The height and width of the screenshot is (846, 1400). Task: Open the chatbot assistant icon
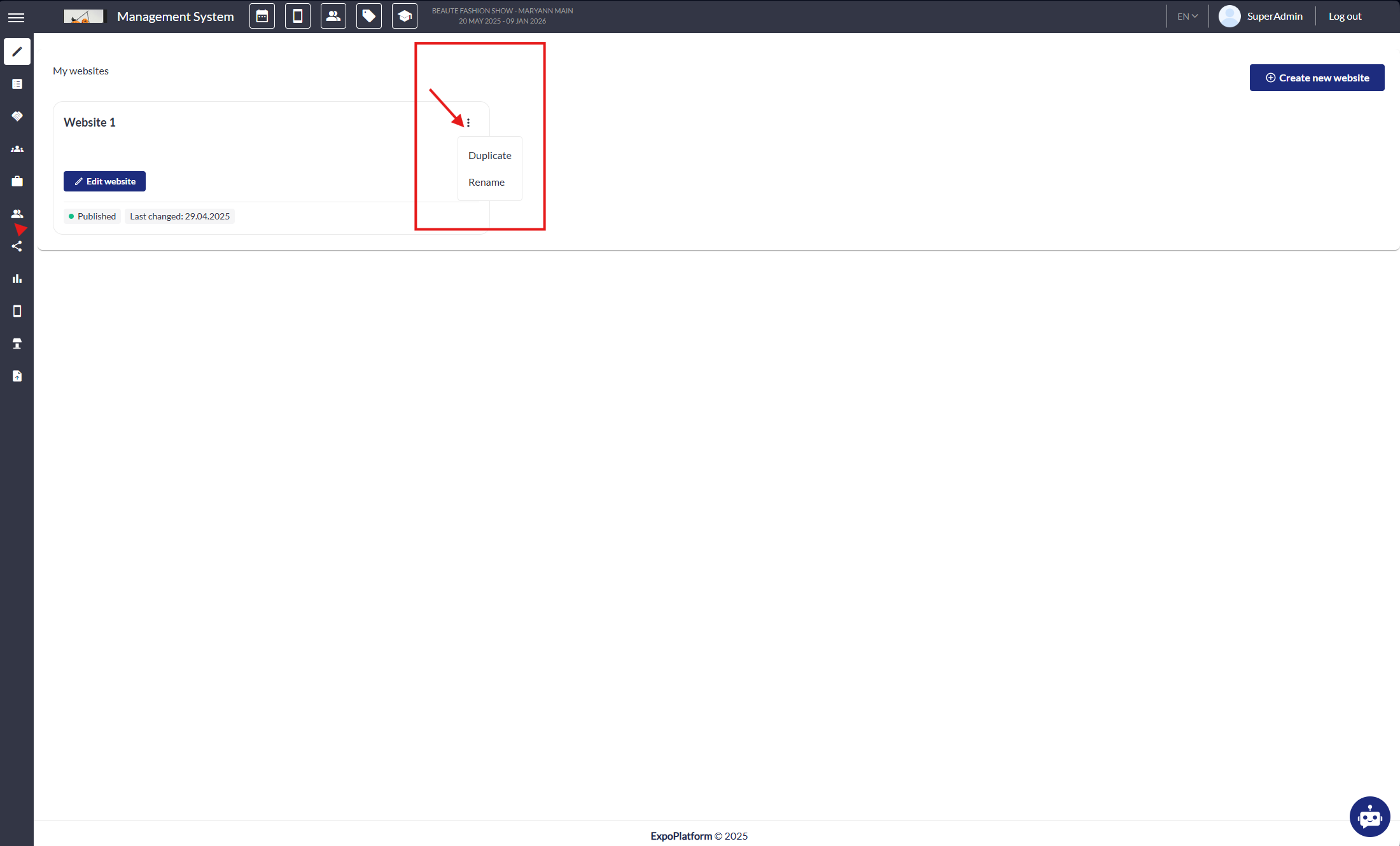[x=1369, y=816]
